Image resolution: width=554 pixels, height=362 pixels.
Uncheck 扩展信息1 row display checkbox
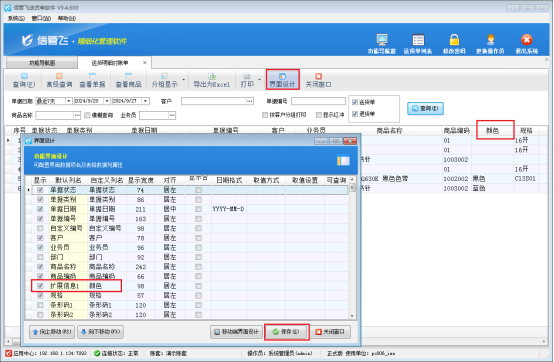40,286
